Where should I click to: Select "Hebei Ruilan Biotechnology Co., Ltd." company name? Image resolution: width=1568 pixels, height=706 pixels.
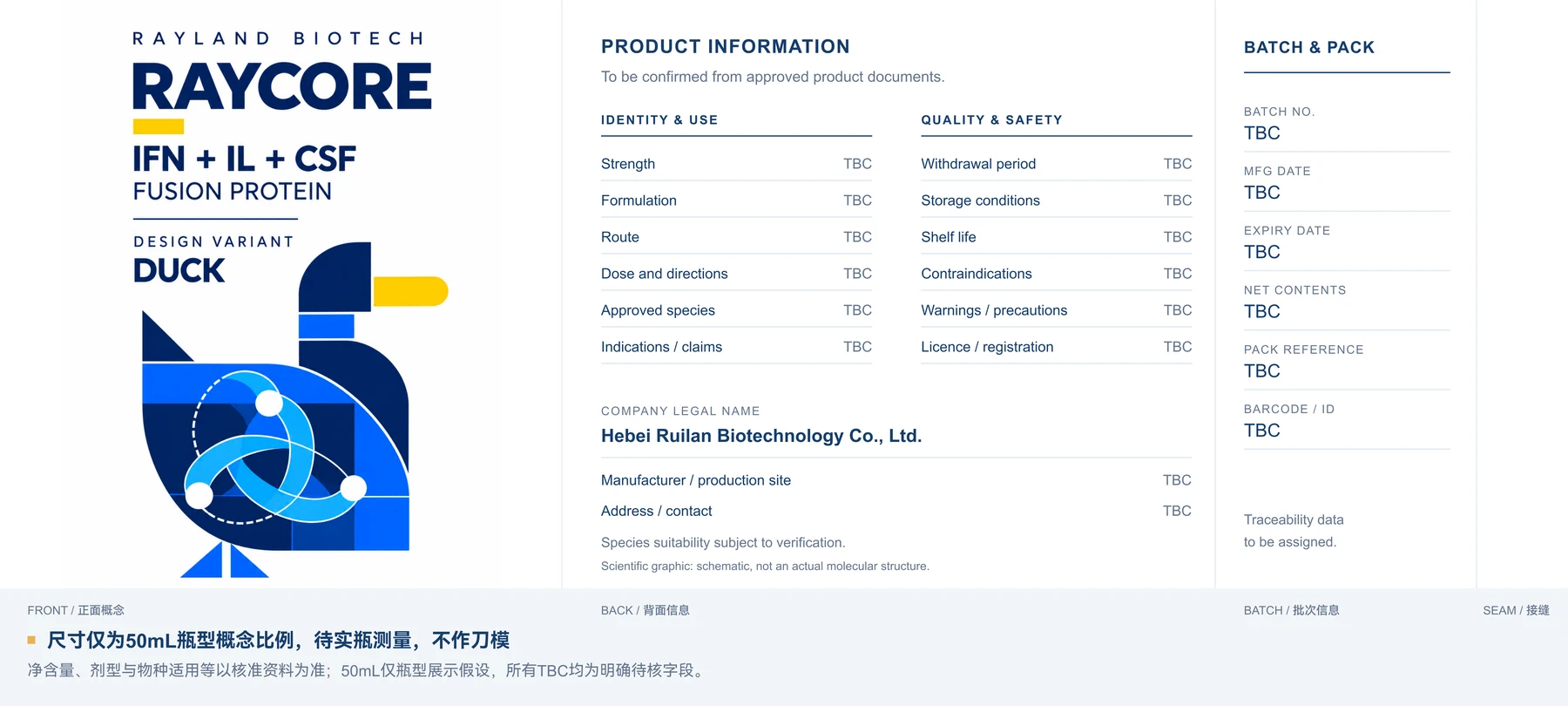pos(761,436)
